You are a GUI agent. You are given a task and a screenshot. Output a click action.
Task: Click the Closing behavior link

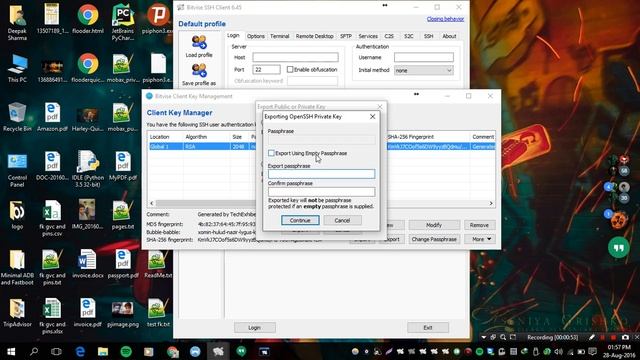pyautogui.click(x=445, y=19)
